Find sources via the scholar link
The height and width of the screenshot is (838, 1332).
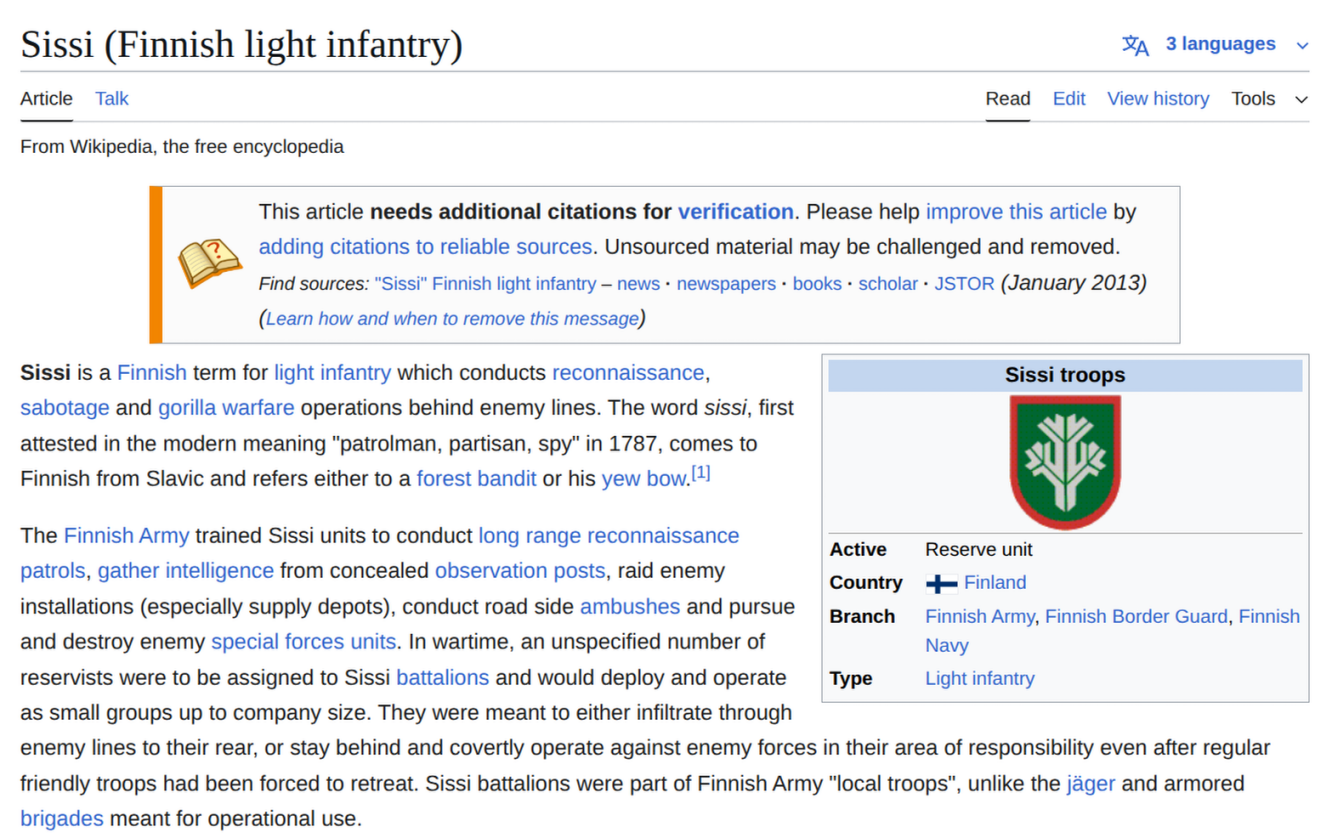coord(888,284)
